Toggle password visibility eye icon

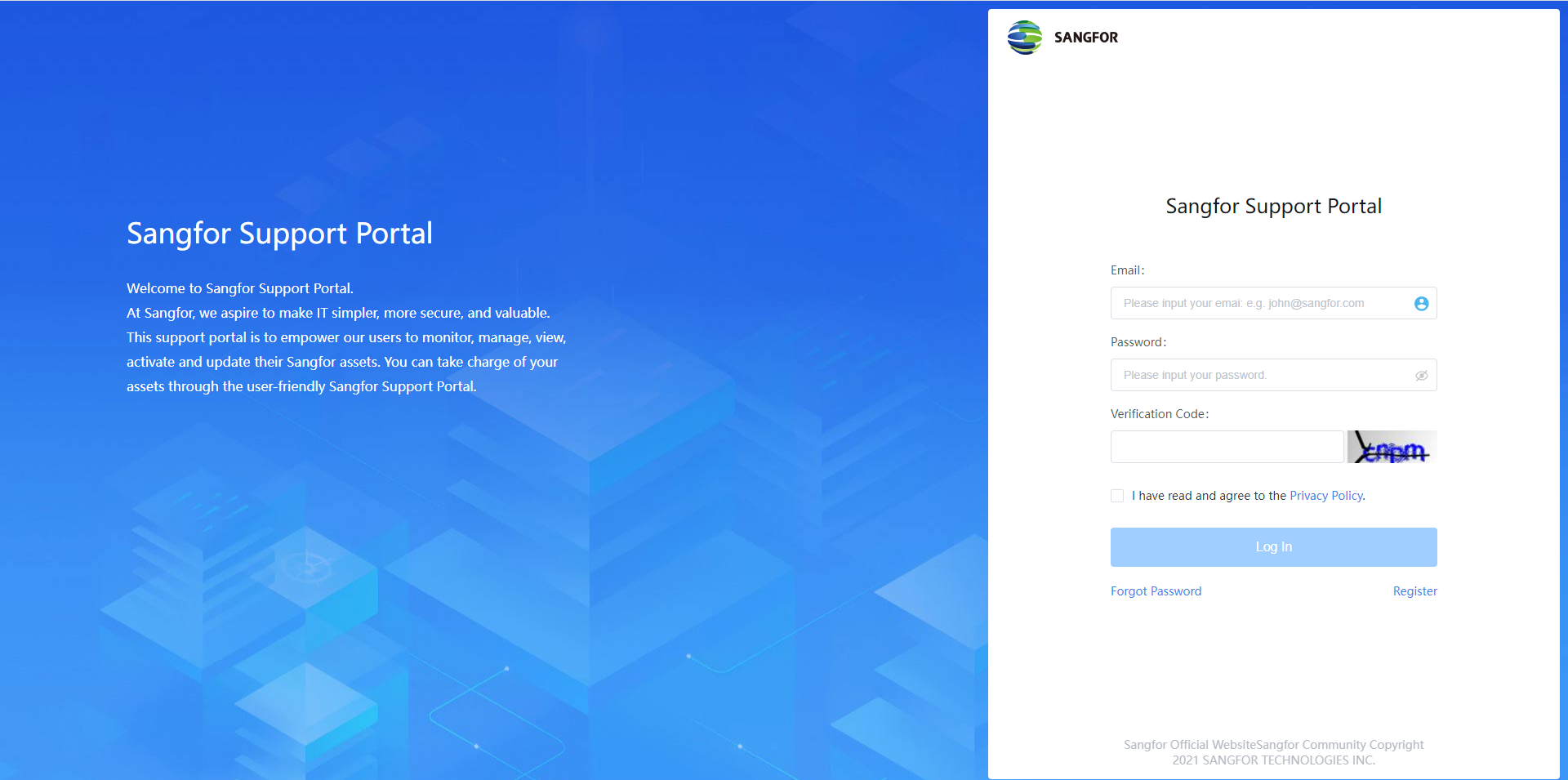(1421, 376)
